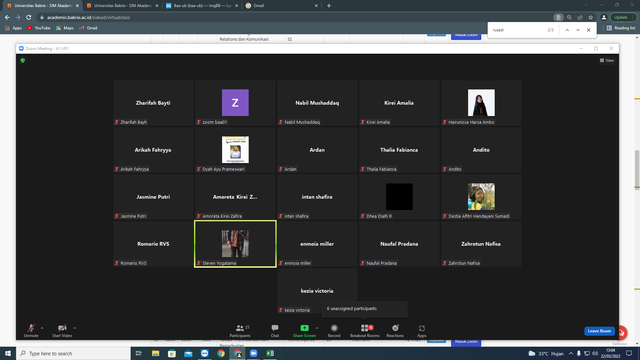Close the find-in-page bar
This screenshot has width=640, height=360.
[x=589, y=30]
